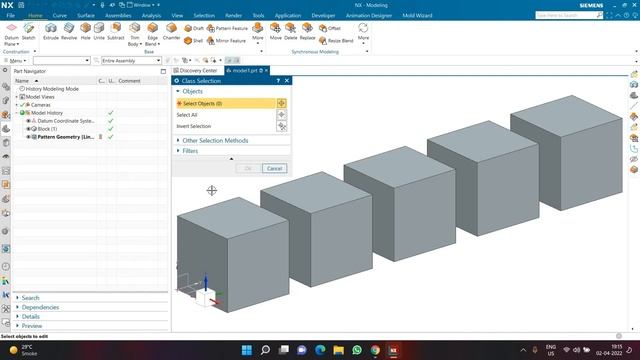Open taskbar Search
The width and height of the screenshot is (640, 360).
[265, 350]
